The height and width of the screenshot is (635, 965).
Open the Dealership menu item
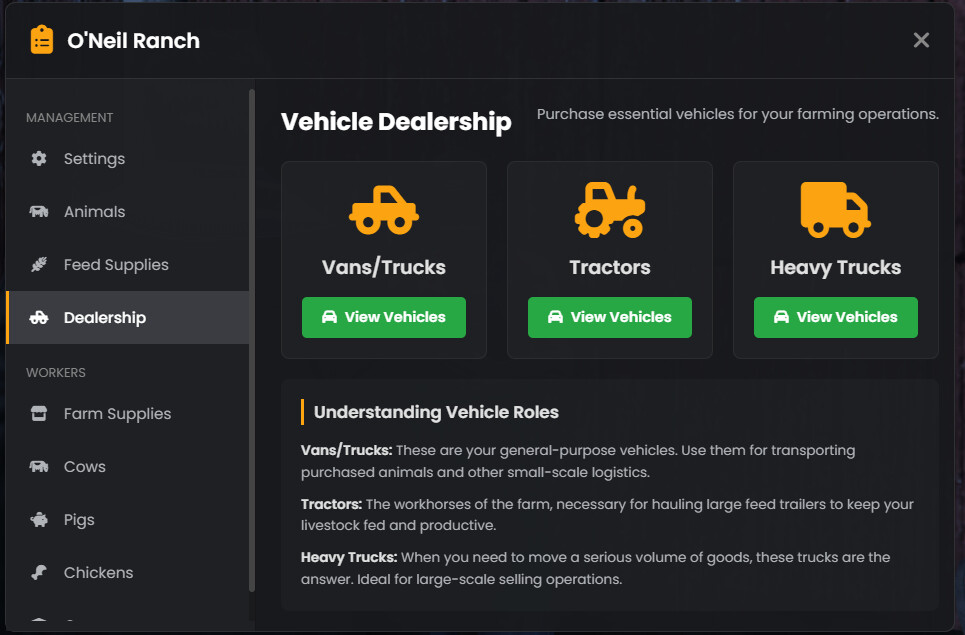(x=105, y=318)
